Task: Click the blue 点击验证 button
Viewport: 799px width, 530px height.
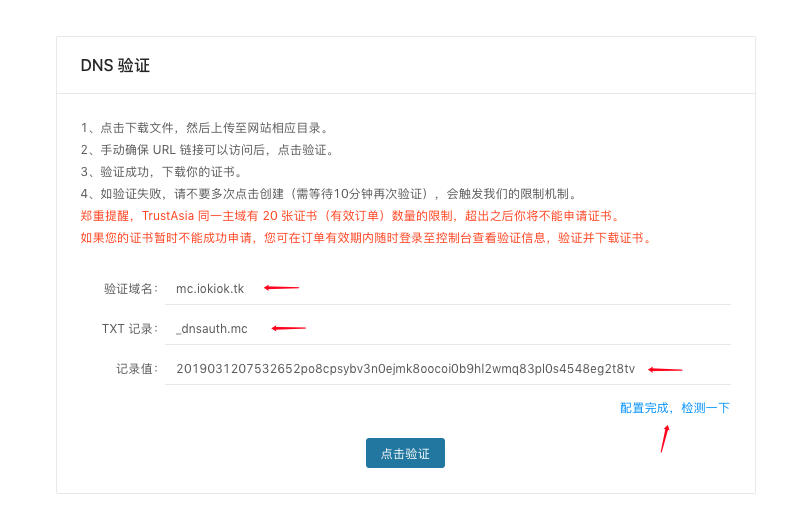Action: point(405,453)
